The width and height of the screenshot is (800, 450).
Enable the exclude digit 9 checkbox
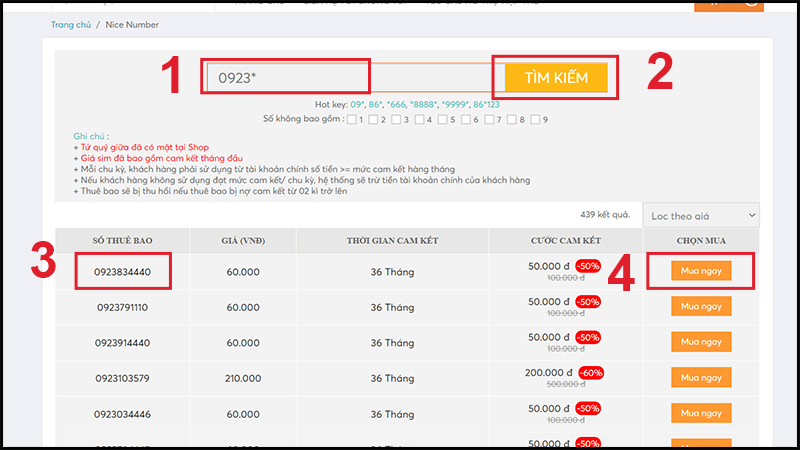tap(536, 120)
